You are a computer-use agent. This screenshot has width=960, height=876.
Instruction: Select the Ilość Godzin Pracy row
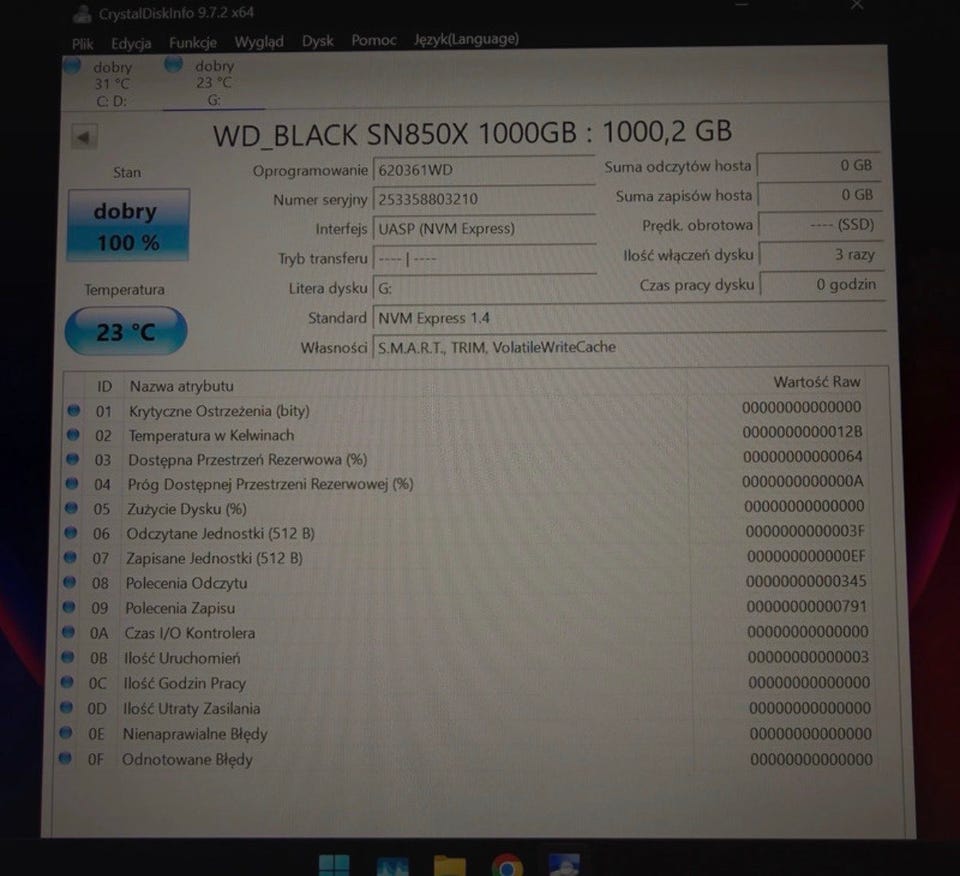point(468,683)
